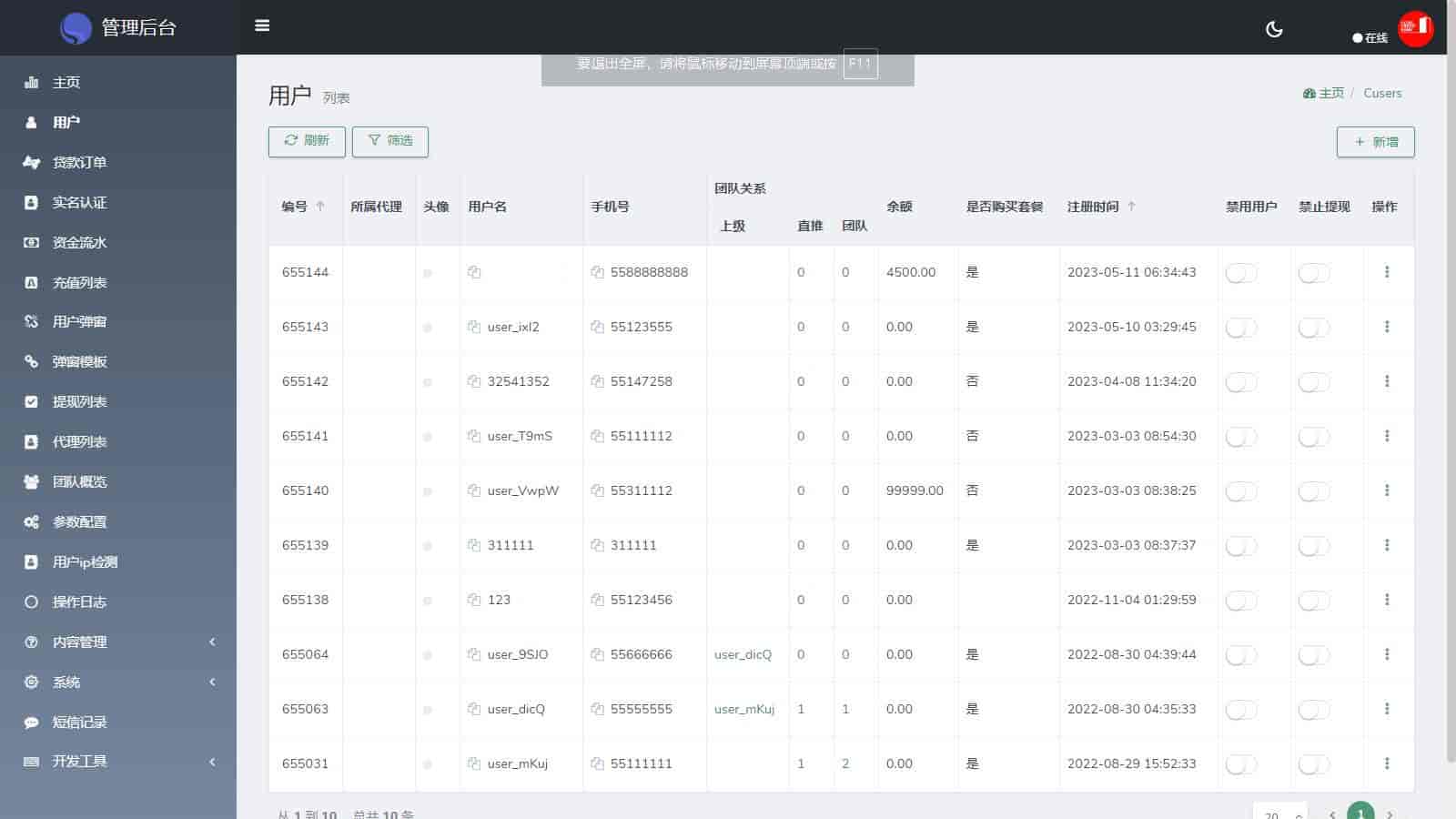1456x819 pixels.
Task: Toggle the hamburger sidebar menu icon
Action: pyautogui.click(x=262, y=25)
